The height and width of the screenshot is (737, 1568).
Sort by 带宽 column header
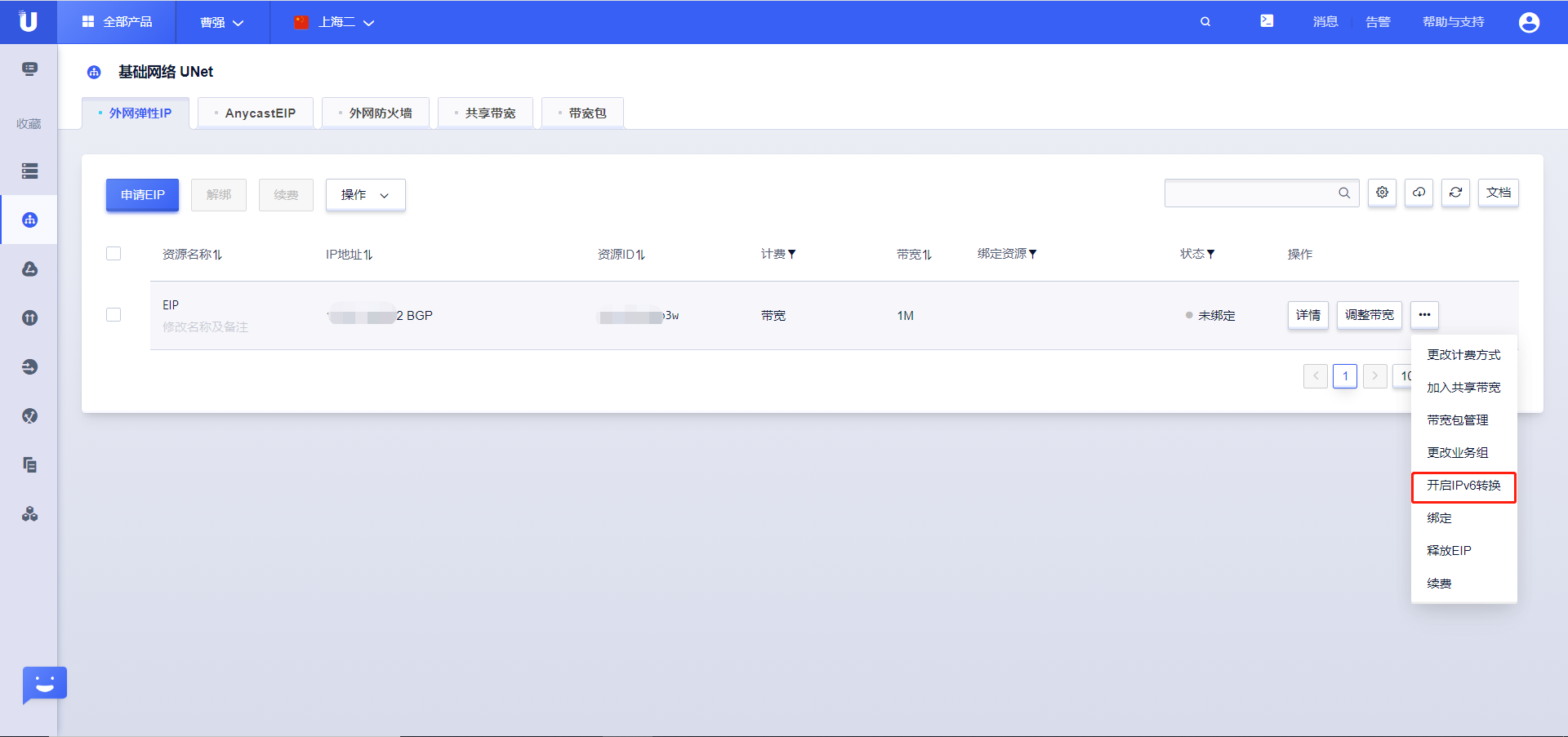[914, 255]
